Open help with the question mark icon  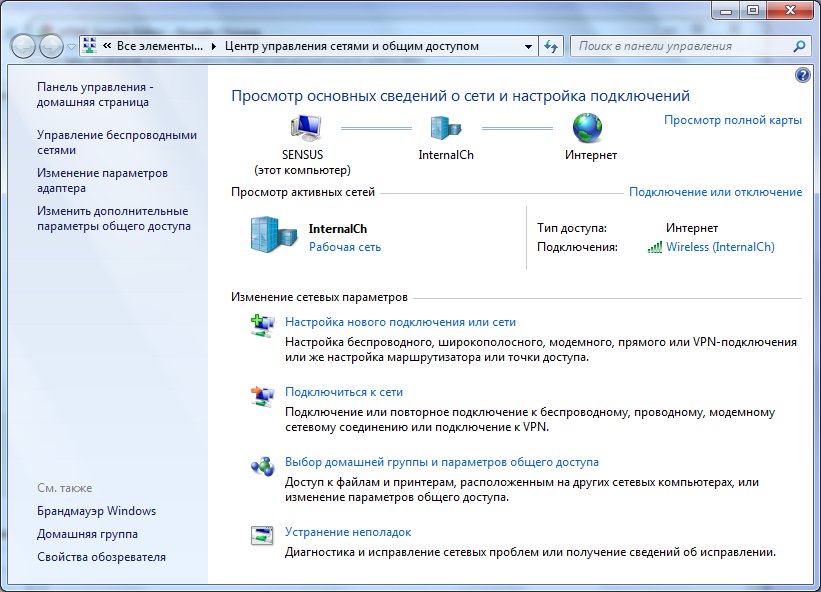[x=802, y=75]
